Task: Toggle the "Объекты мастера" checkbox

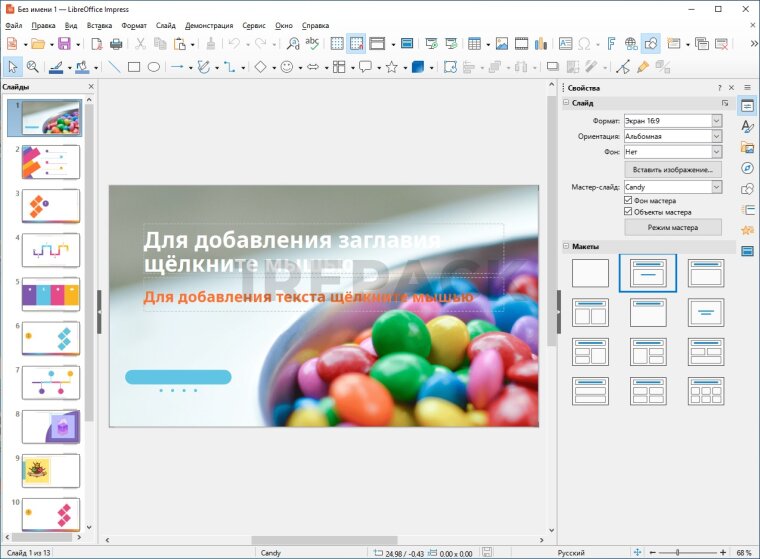Action: point(628,212)
